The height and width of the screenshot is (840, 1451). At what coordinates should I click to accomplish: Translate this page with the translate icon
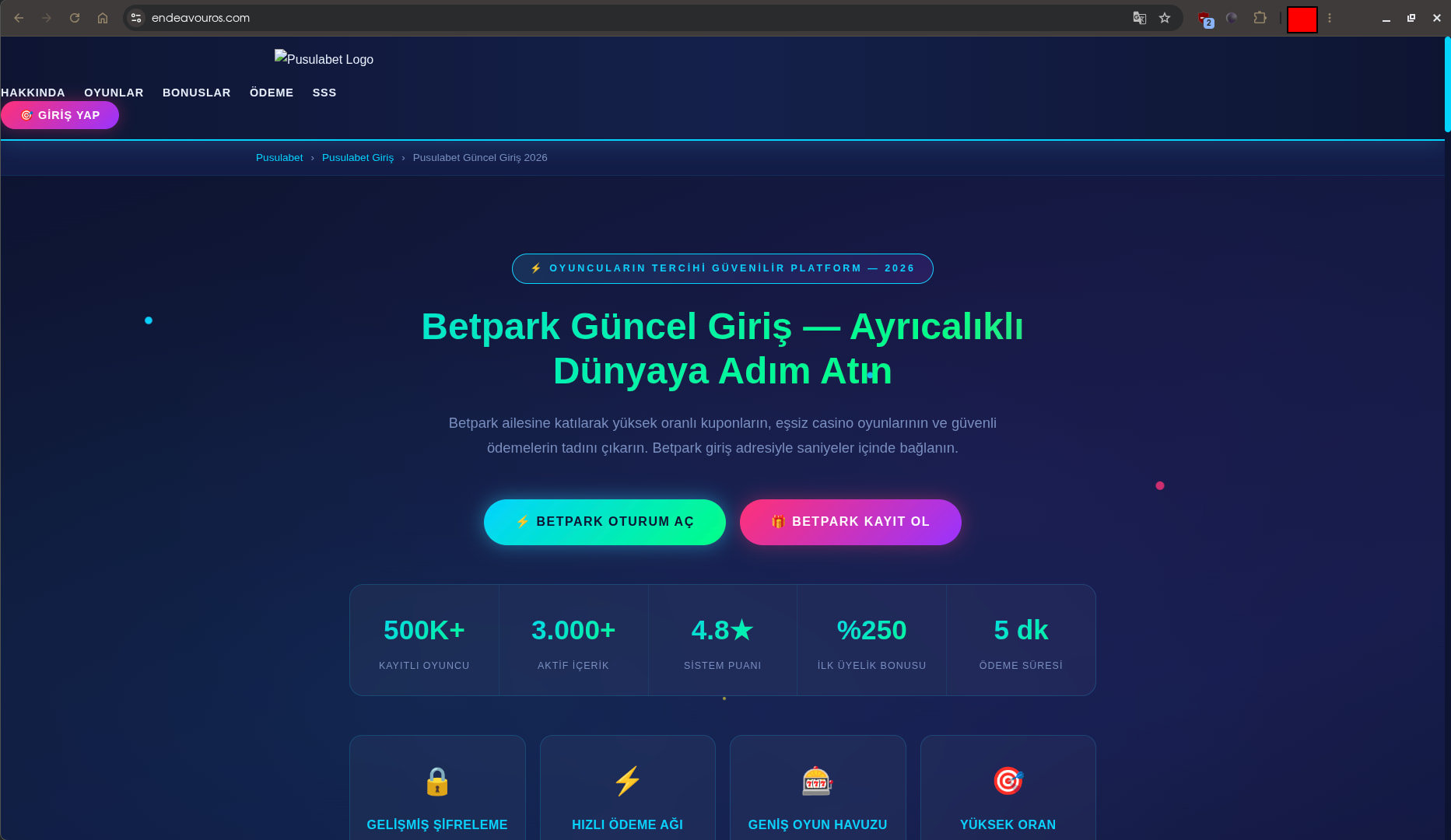point(1140,18)
